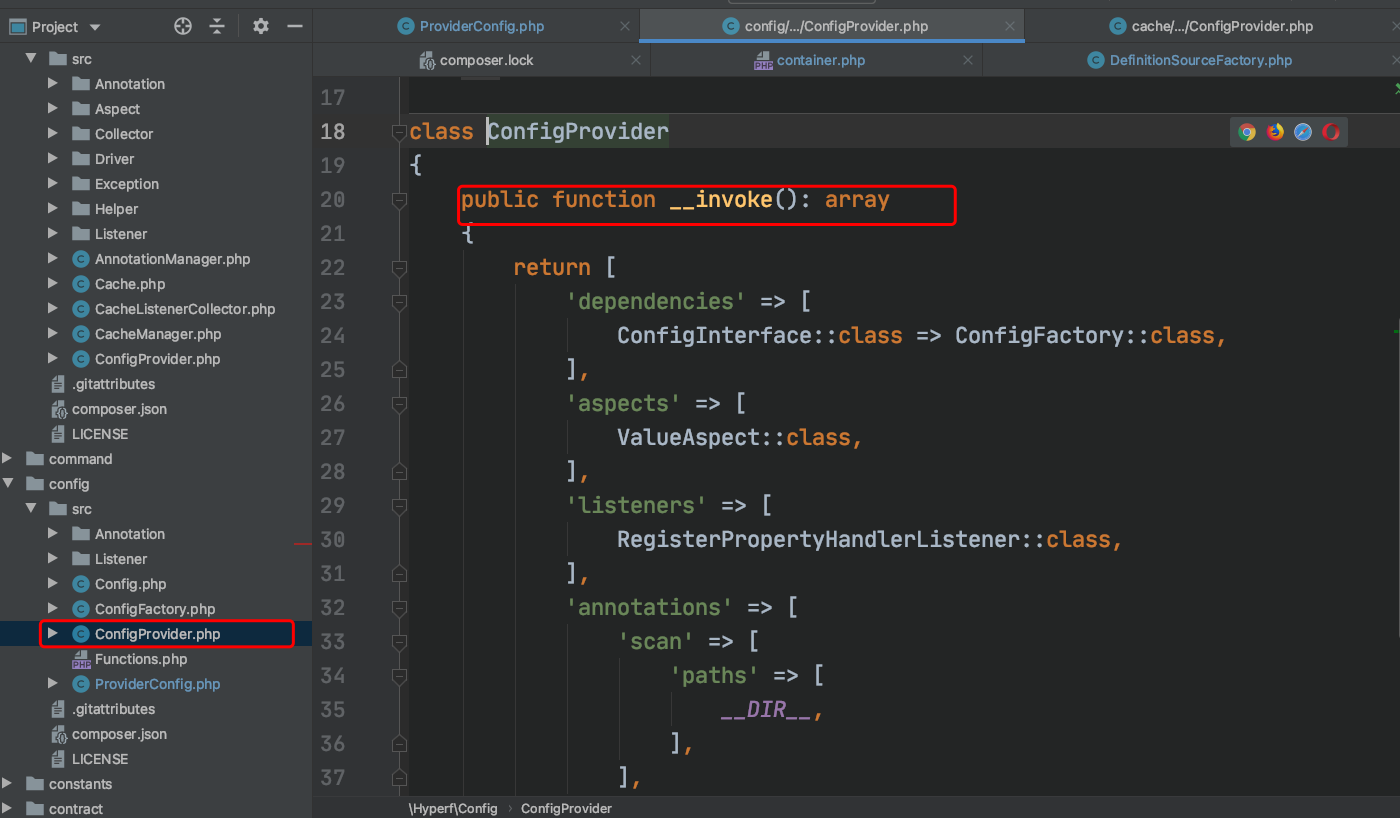Screen dimensions: 1400x818
Task: Preview in Chrome browser icon
Action: pyautogui.click(x=1247, y=132)
